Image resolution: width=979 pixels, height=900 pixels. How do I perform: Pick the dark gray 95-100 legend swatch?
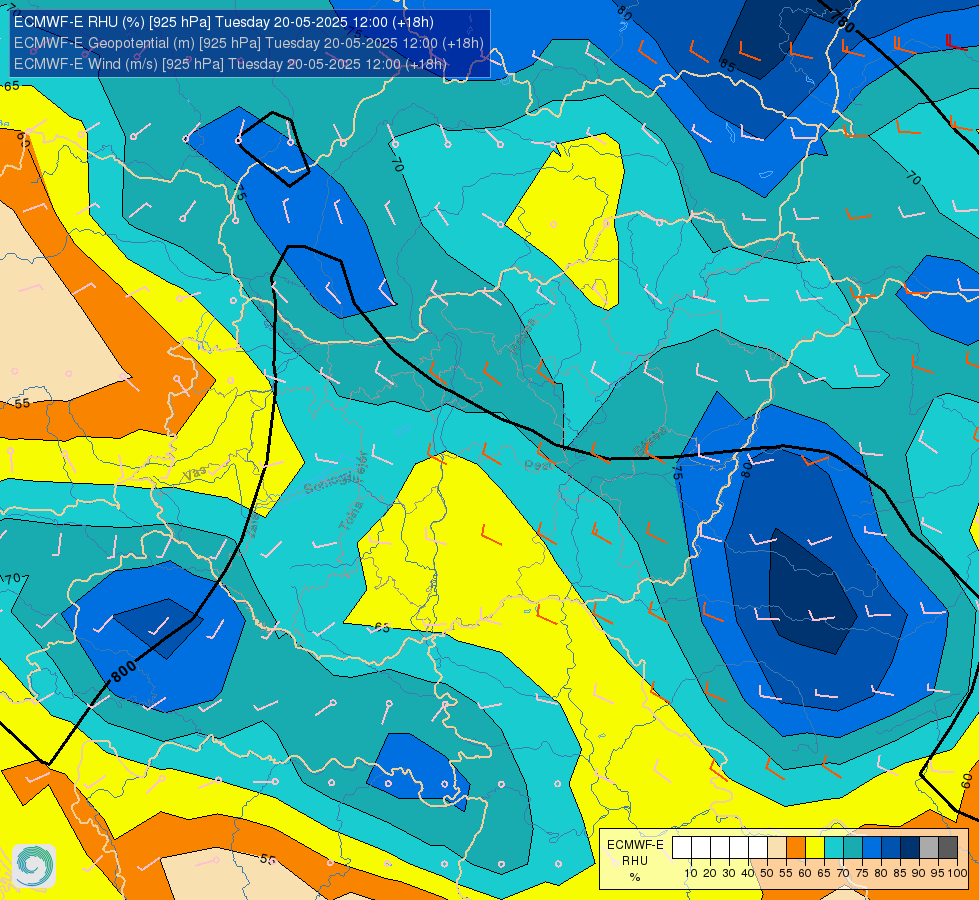point(948,848)
